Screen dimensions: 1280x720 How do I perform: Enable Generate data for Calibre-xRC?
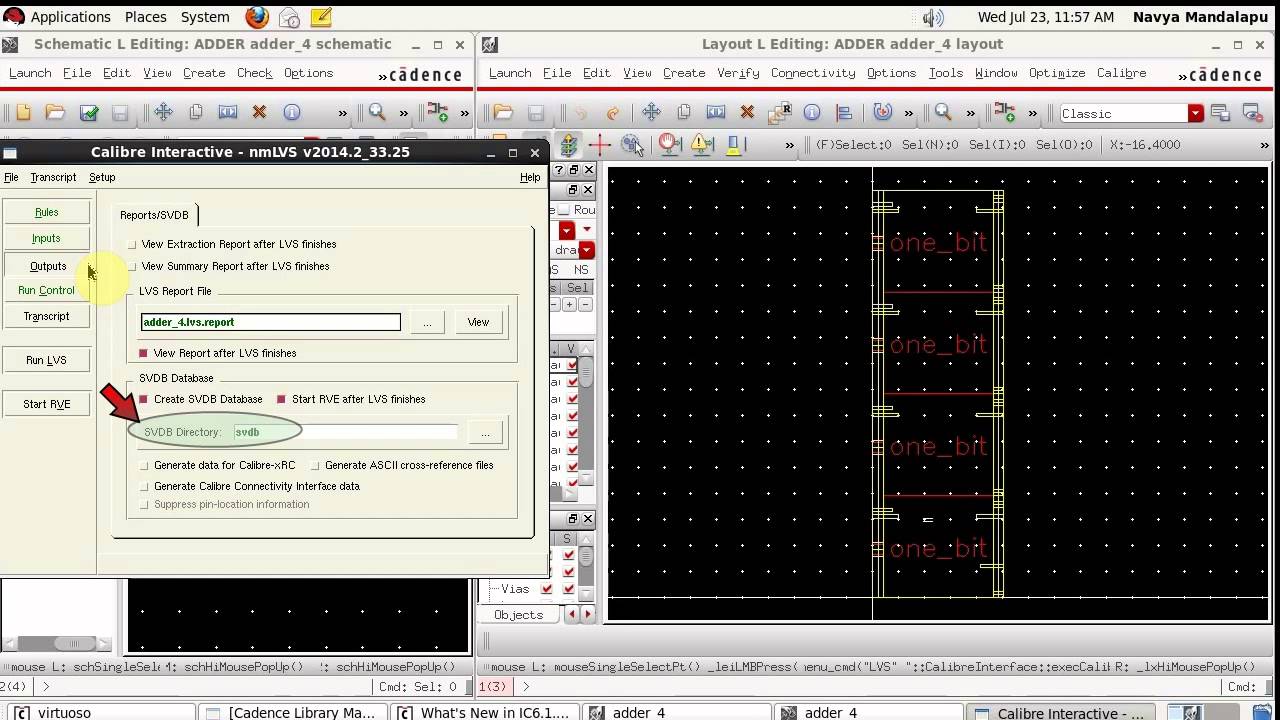click(x=144, y=465)
